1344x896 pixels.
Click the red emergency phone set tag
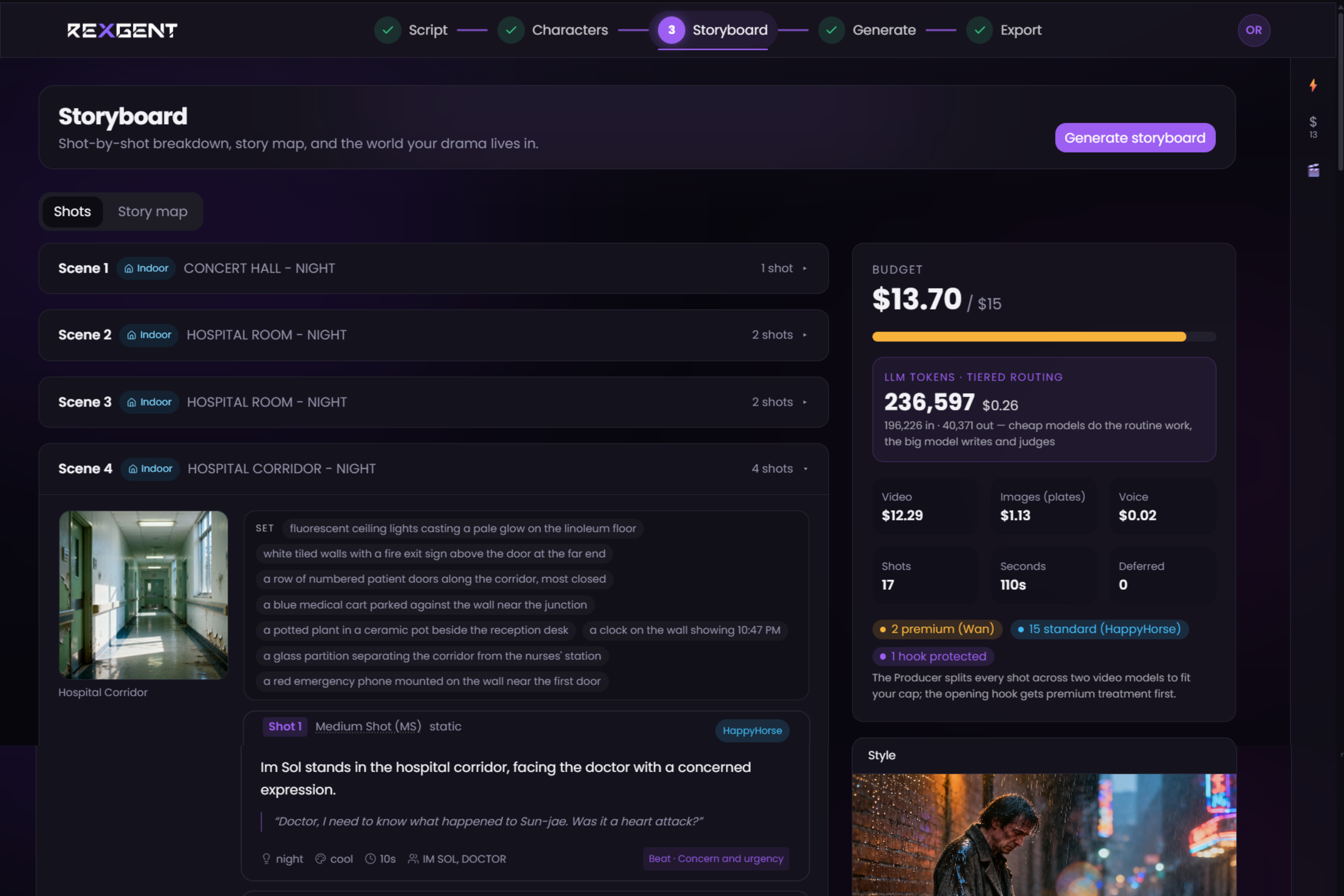[x=432, y=681]
